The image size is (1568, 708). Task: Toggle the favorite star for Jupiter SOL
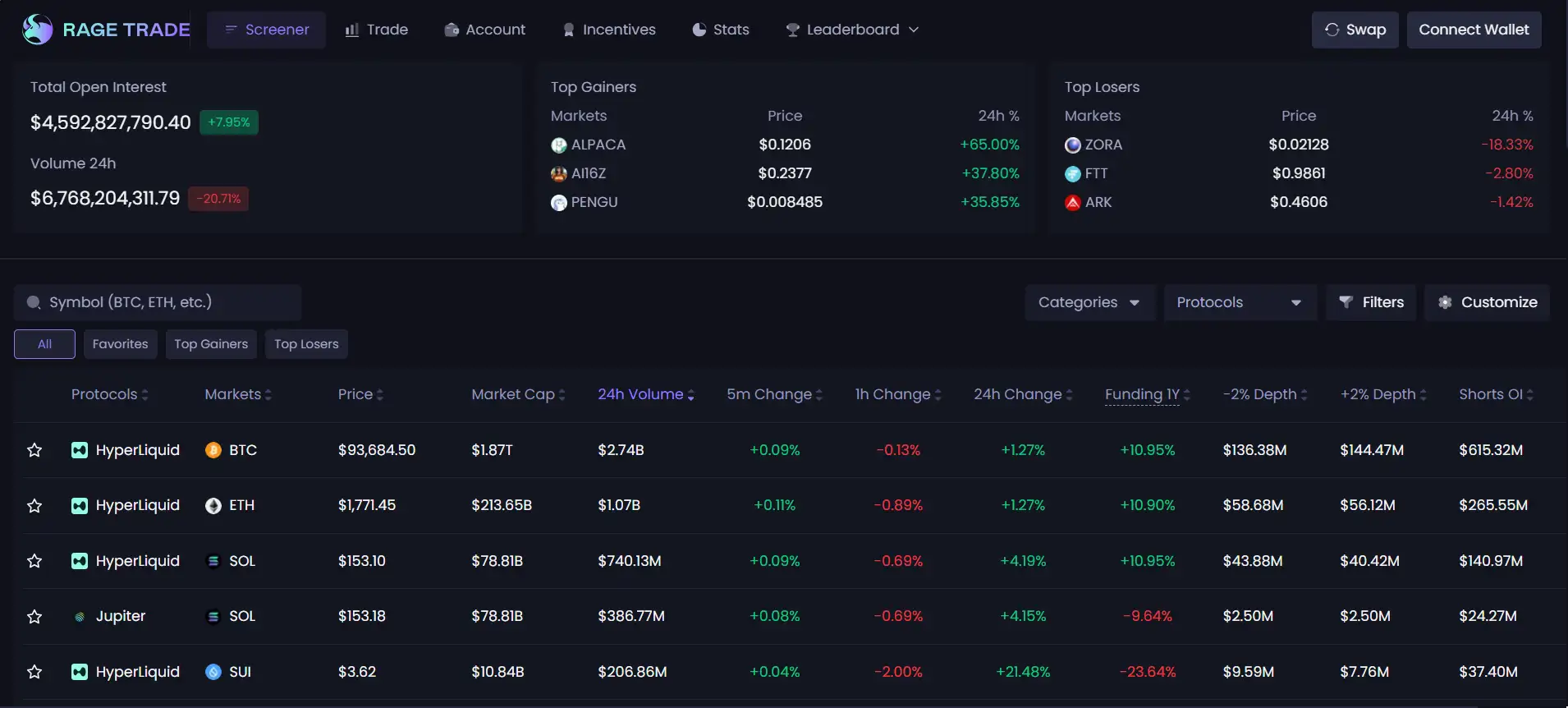pyautogui.click(x=34, y=617)
